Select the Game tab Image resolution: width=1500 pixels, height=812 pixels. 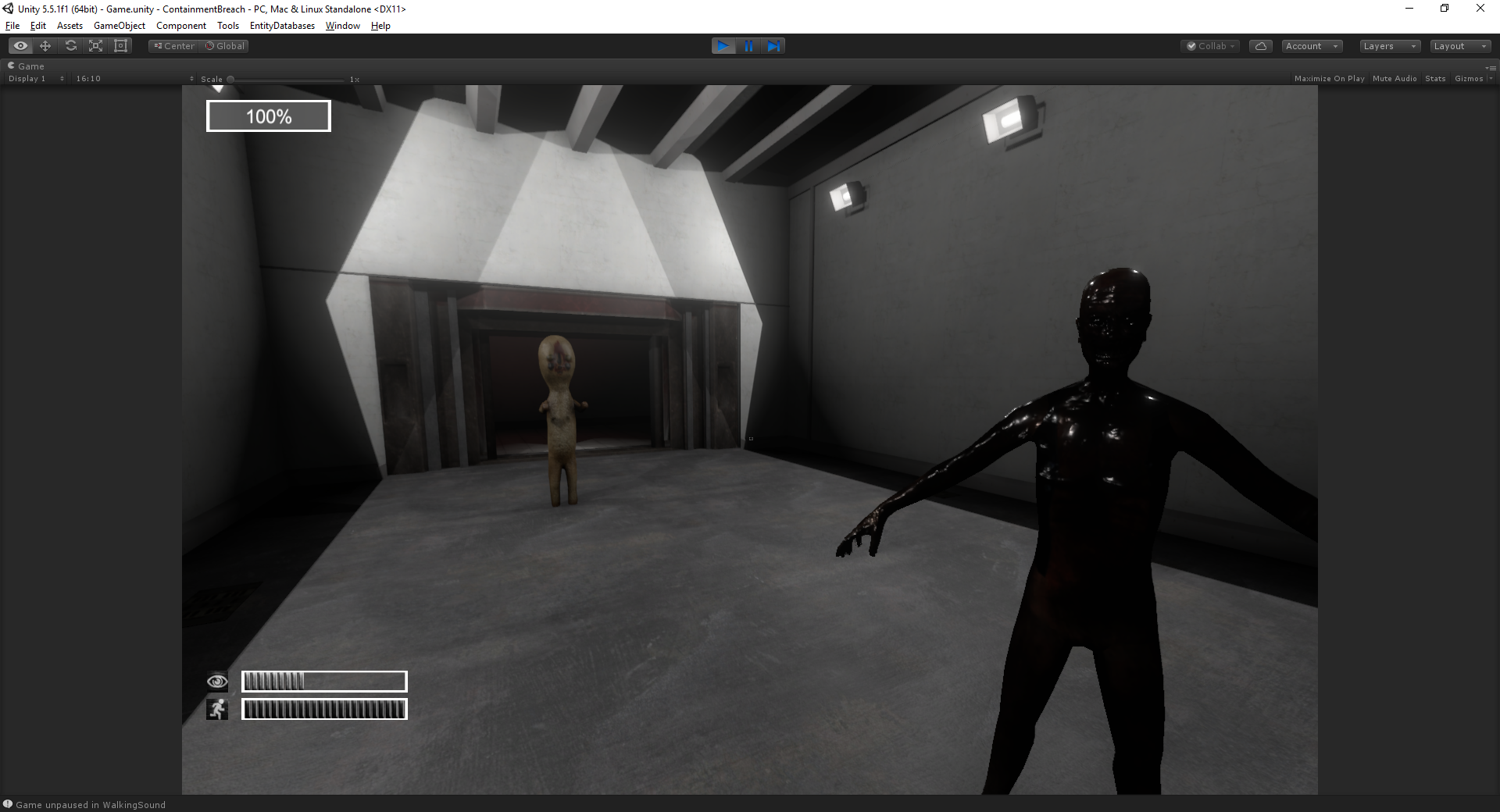tap(26, 66)
